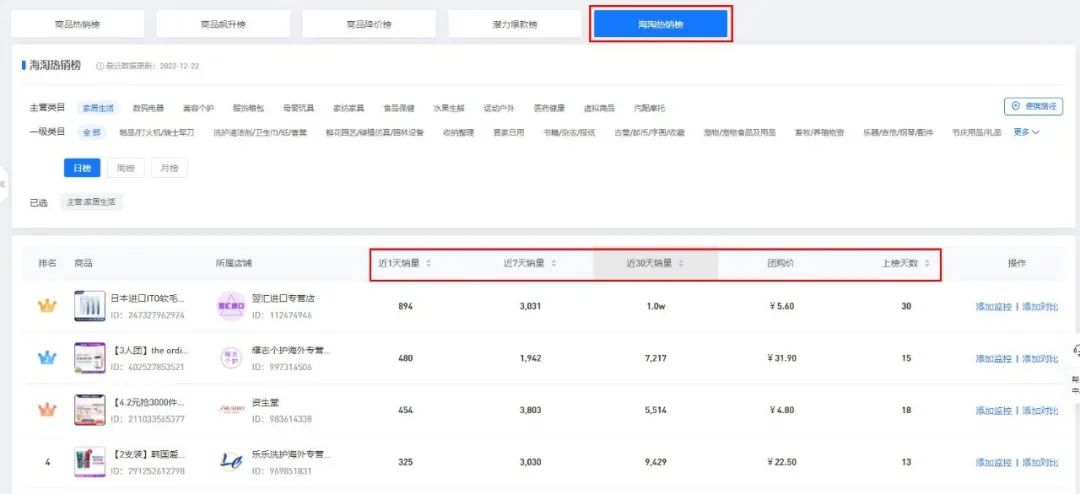Click 添加对比 for 乐乐洗护 row

(1040, 462)
